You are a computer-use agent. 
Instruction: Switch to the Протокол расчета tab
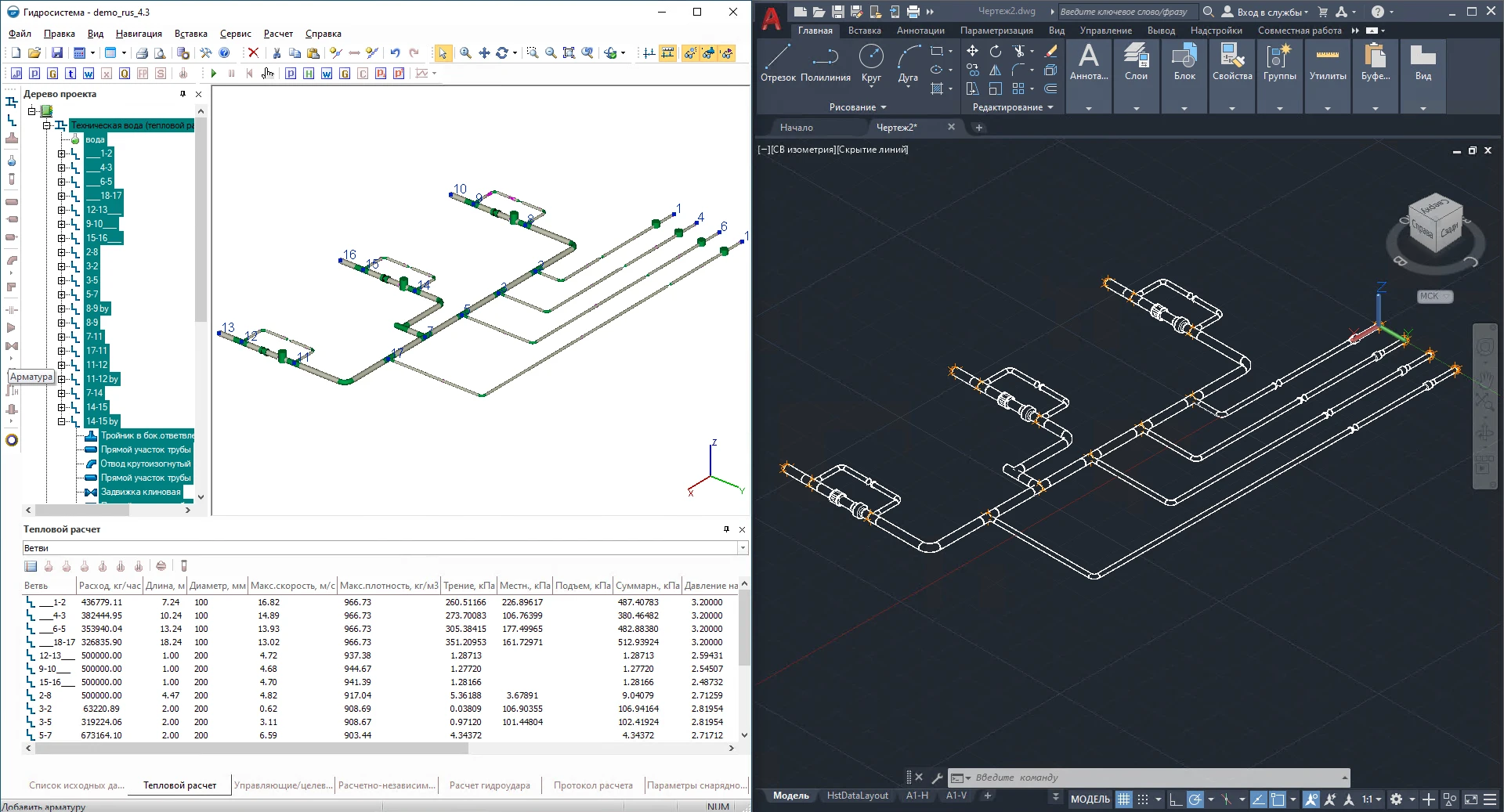coord(592,785)
